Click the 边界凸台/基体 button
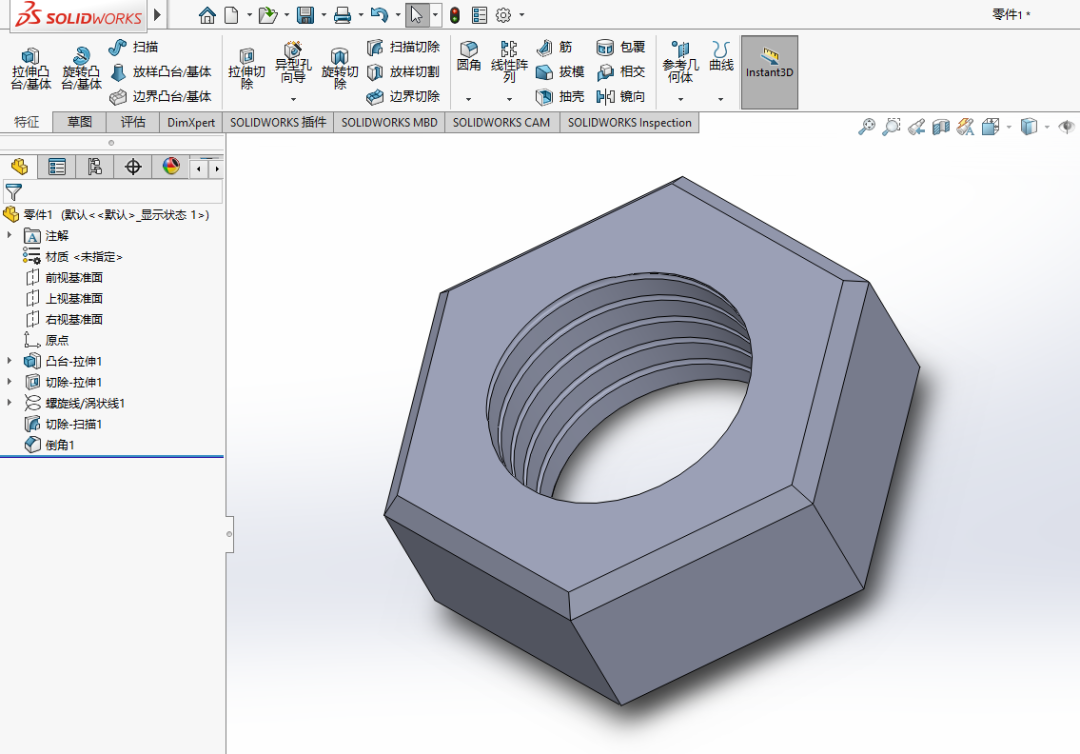Screen dimensions: 1080x754 [160, 96]
